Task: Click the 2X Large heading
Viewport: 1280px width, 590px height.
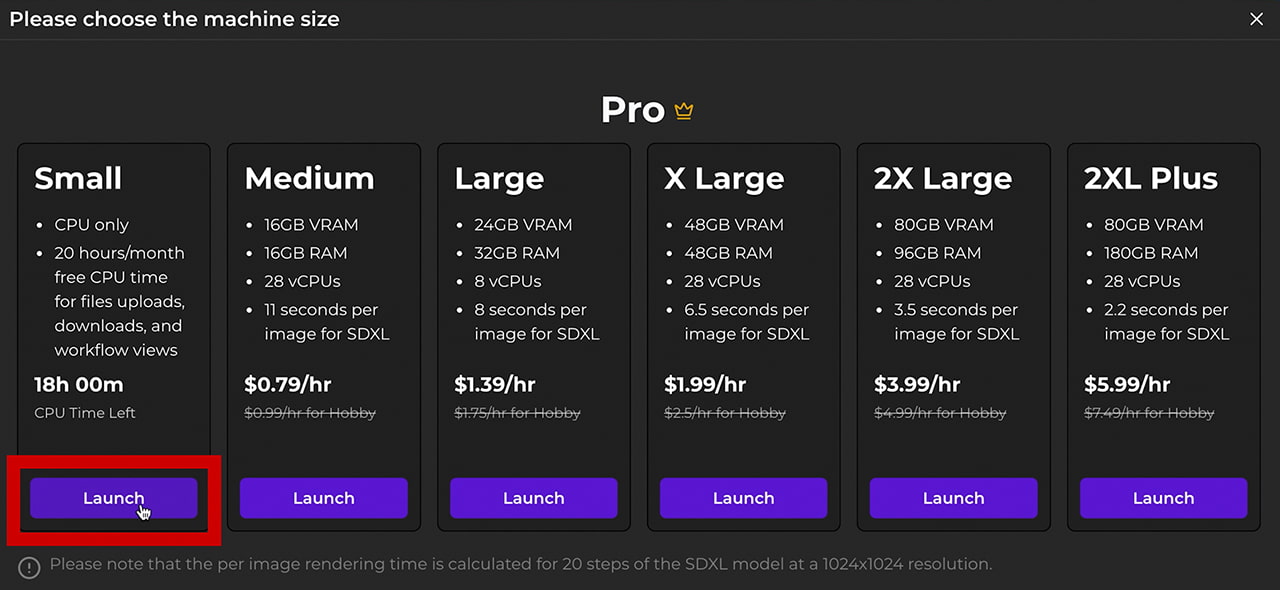Action: tap(943, 178)
